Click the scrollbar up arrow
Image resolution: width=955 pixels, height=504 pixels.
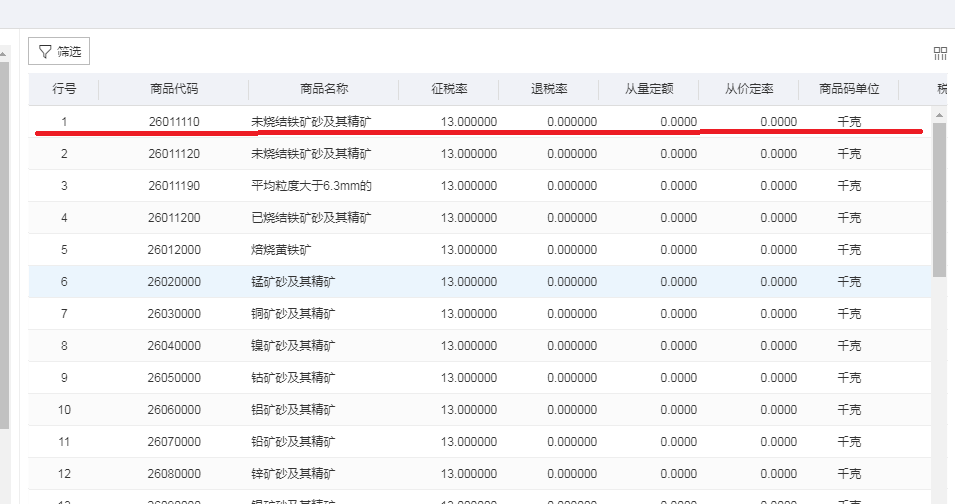pyautogui.click(x=939, y=115)
